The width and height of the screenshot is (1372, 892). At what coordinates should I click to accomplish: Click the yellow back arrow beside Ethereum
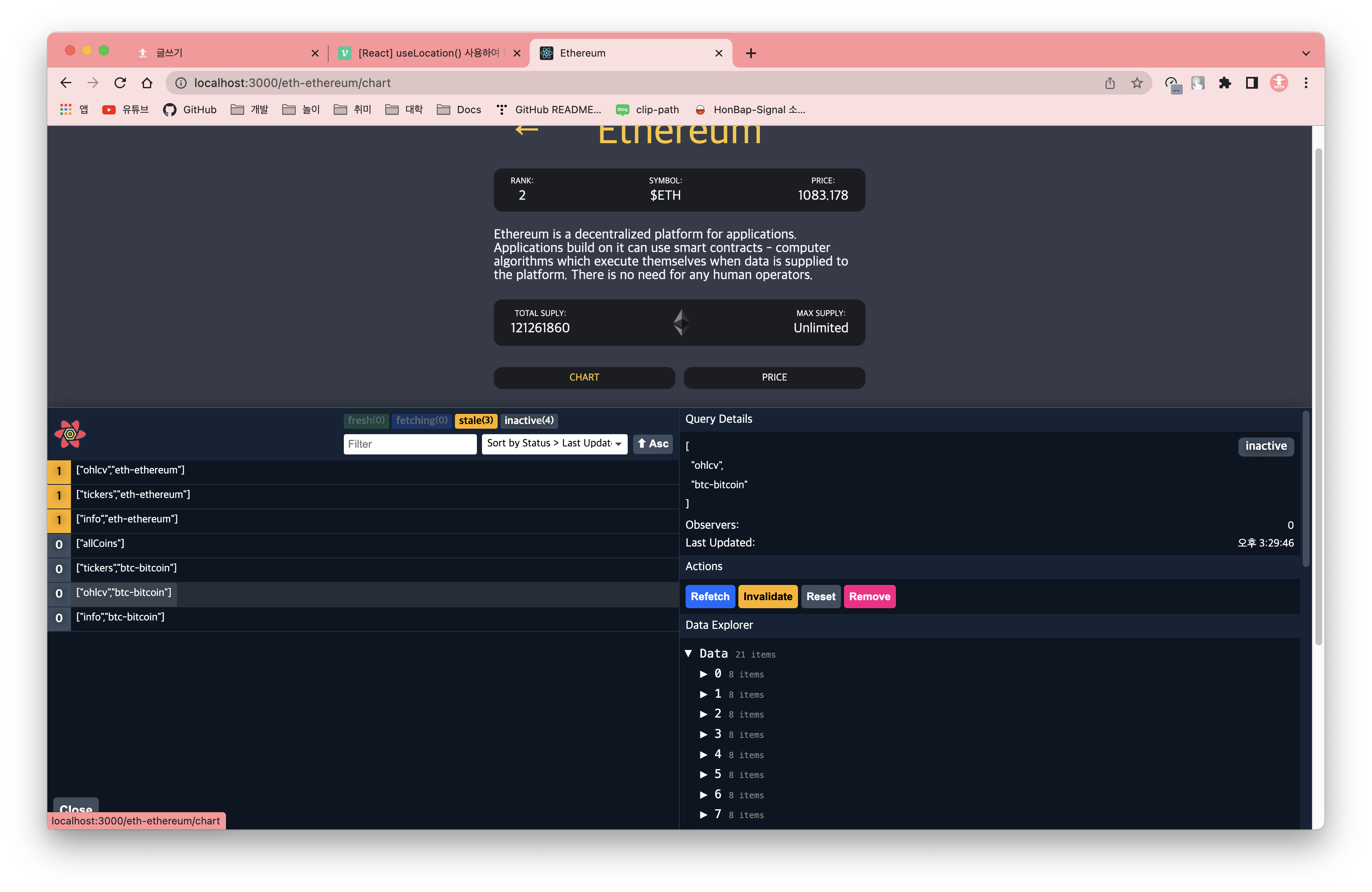[x=526, y=130]
